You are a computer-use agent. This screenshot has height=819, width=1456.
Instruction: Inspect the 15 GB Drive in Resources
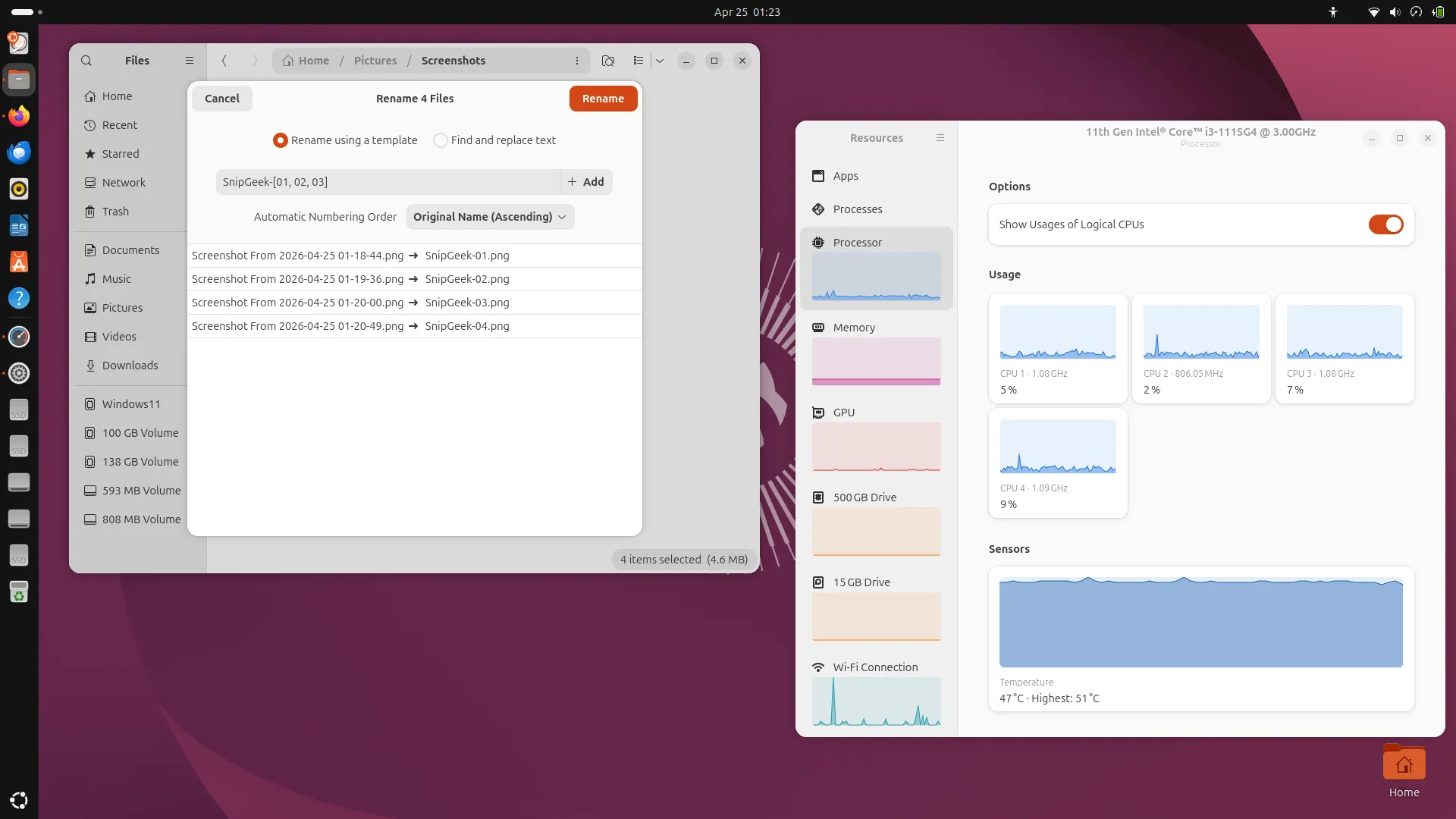coord(861,582)
